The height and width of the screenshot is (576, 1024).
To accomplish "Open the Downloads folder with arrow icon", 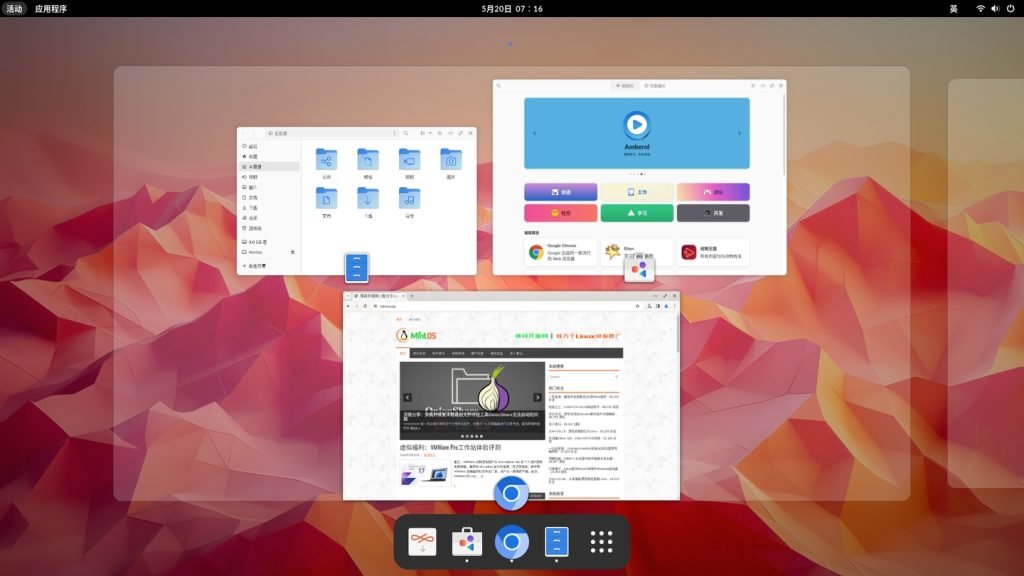I will point(368,198).
